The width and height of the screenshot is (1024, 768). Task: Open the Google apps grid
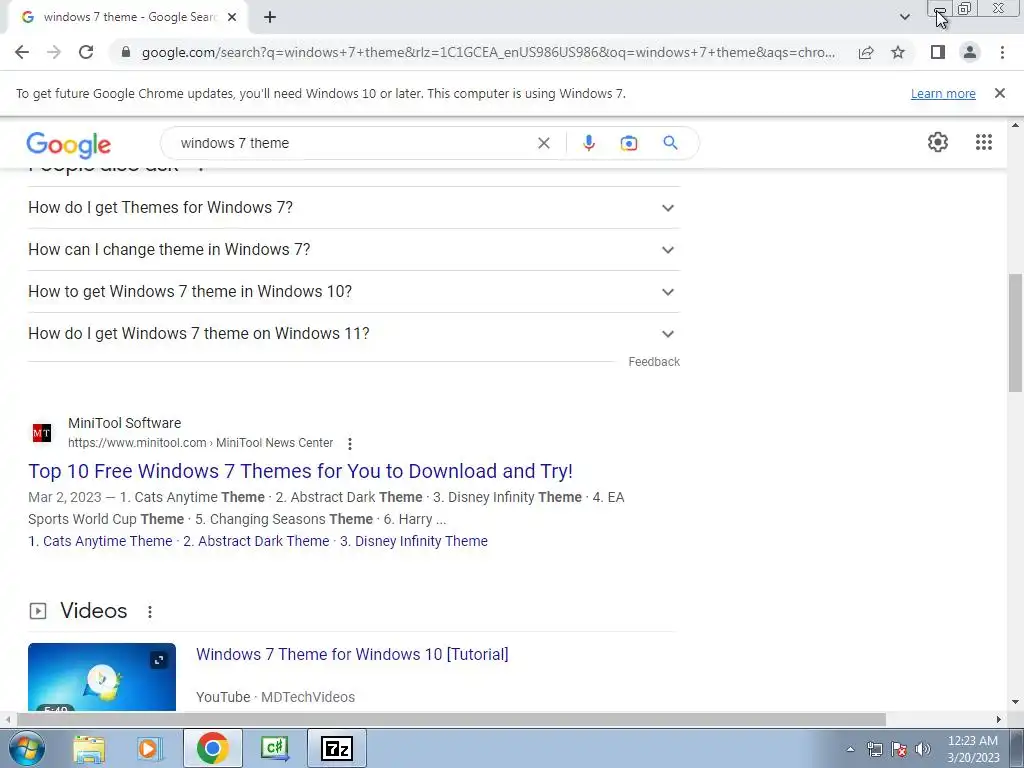point(984,142)
